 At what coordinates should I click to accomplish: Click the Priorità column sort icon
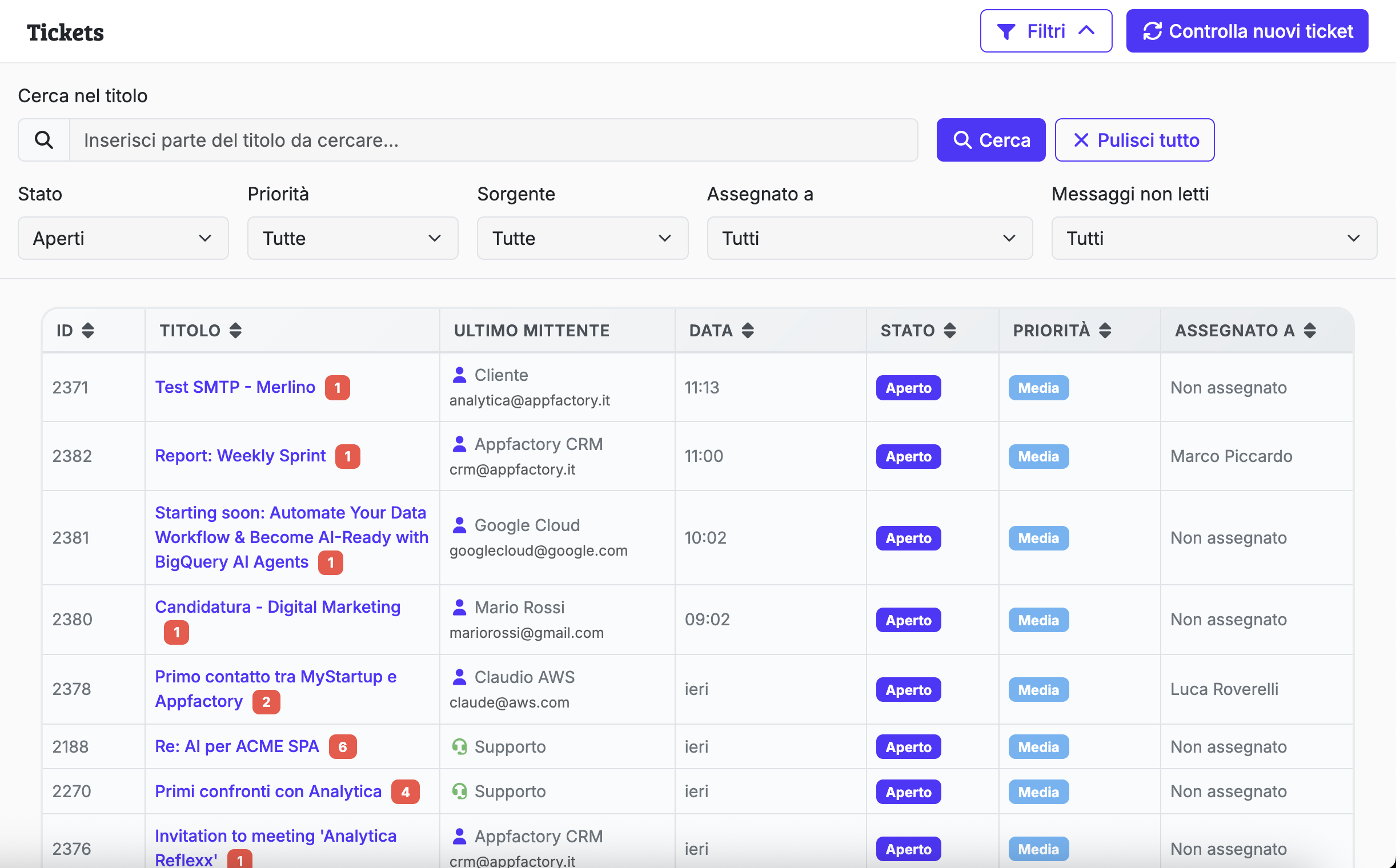(1105, 330)
